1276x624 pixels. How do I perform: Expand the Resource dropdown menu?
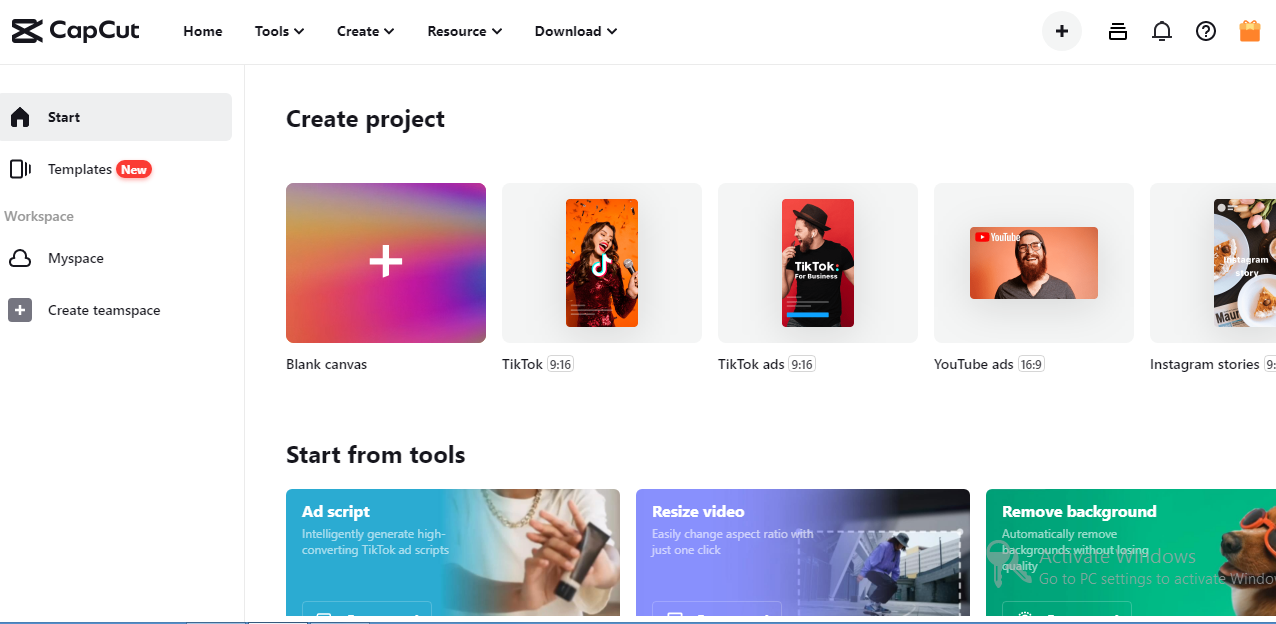click(x=465, y=31)
